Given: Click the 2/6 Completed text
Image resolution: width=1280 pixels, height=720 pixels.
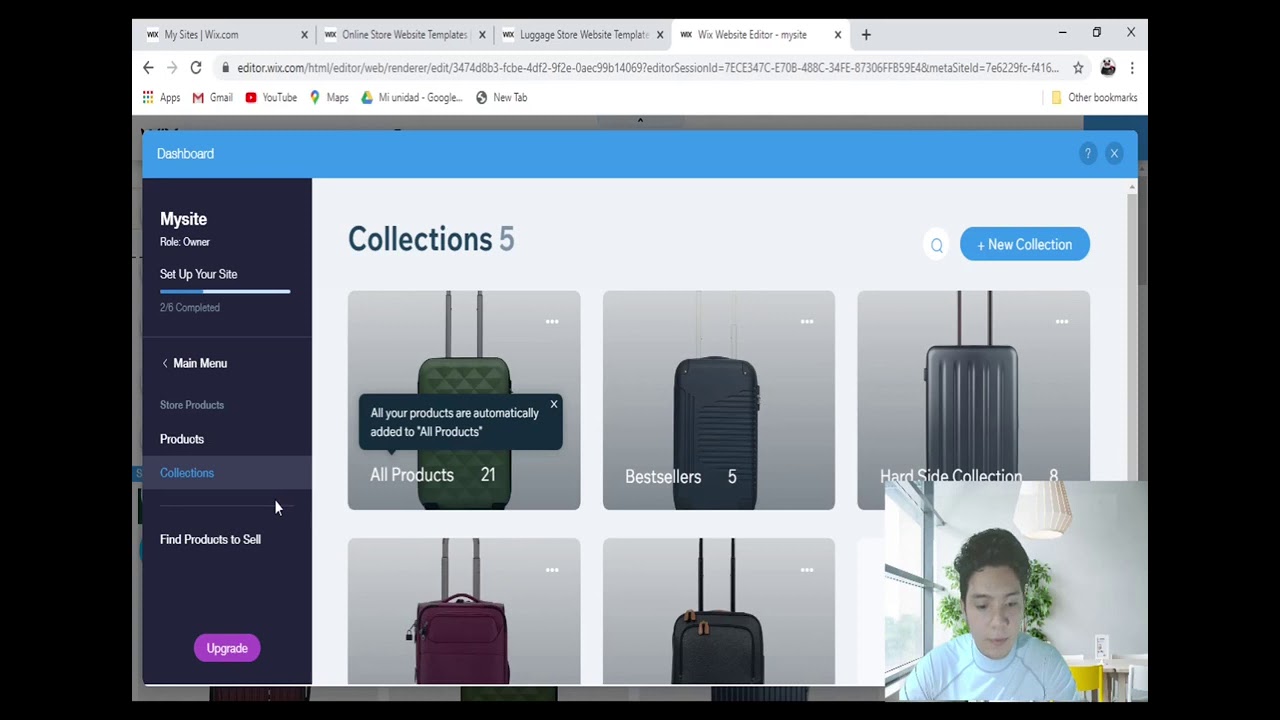Looking at the screenshot, I should point(190,308).
